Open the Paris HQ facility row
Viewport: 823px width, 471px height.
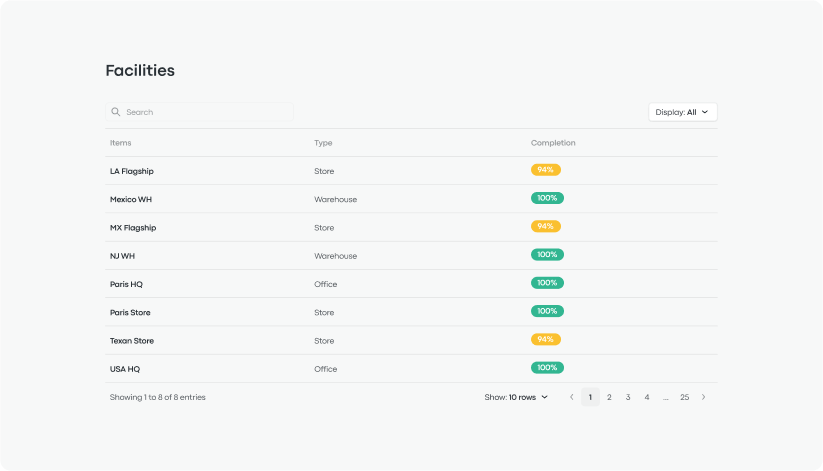pos(126,284)
